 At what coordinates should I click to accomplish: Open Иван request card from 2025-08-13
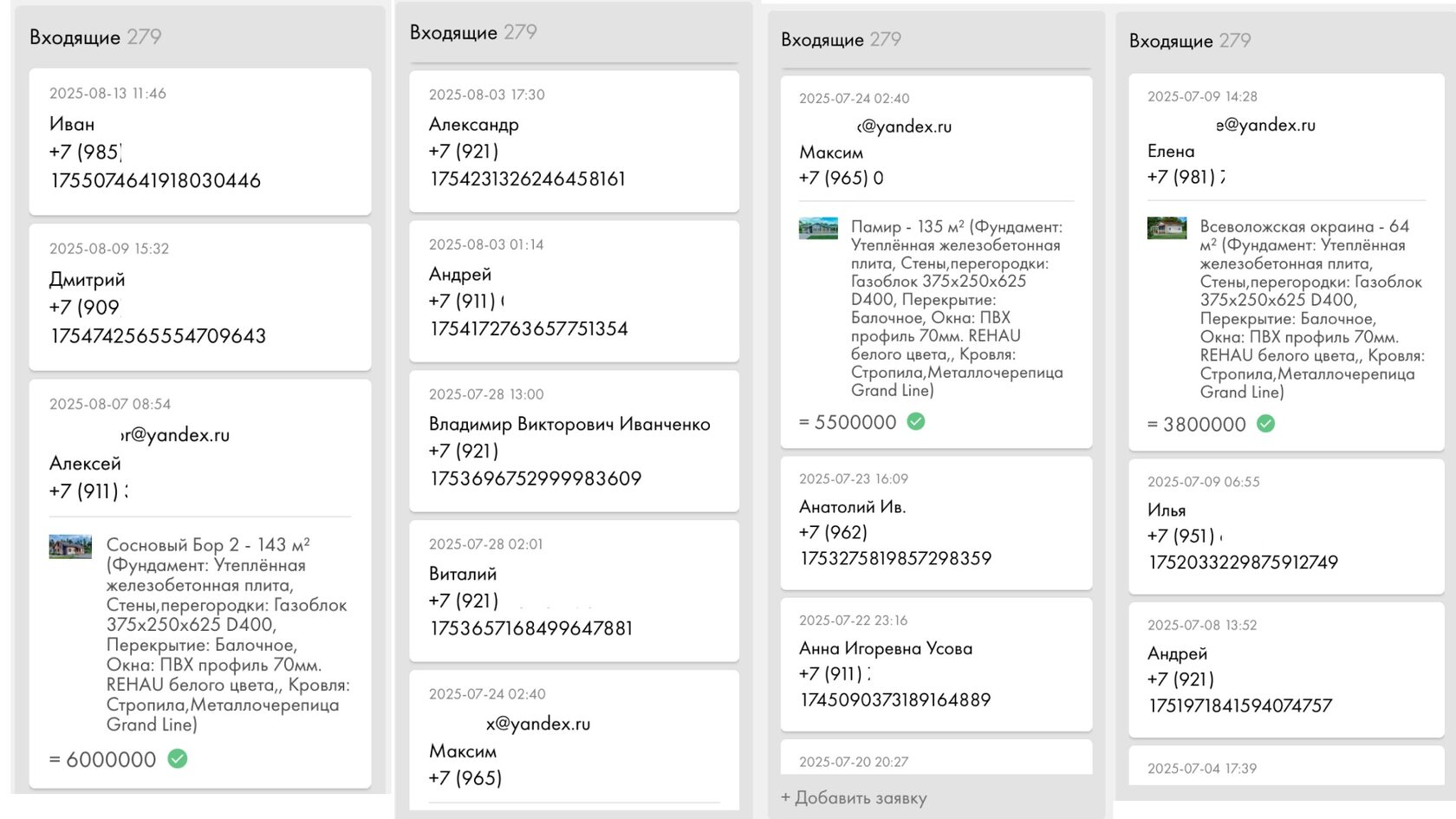[x=200, y=141]
